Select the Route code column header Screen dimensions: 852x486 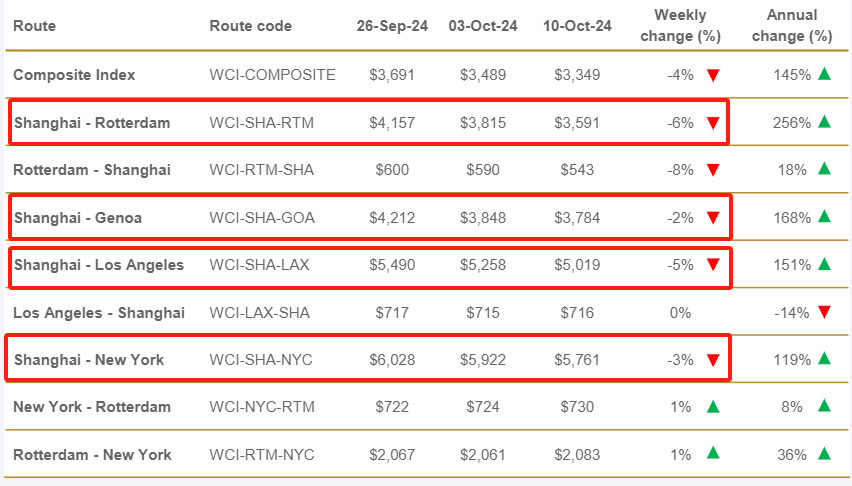click(x=250, y=26)
